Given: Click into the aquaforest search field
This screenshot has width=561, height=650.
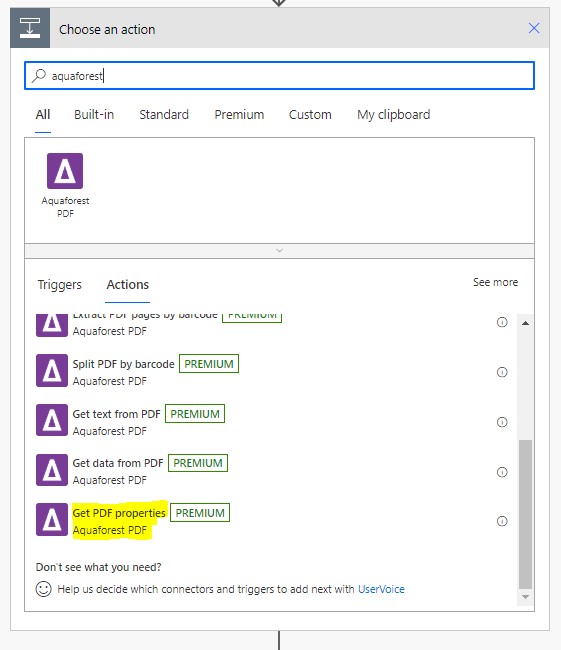Looking at the screenshot, I should tap(279, 75).
